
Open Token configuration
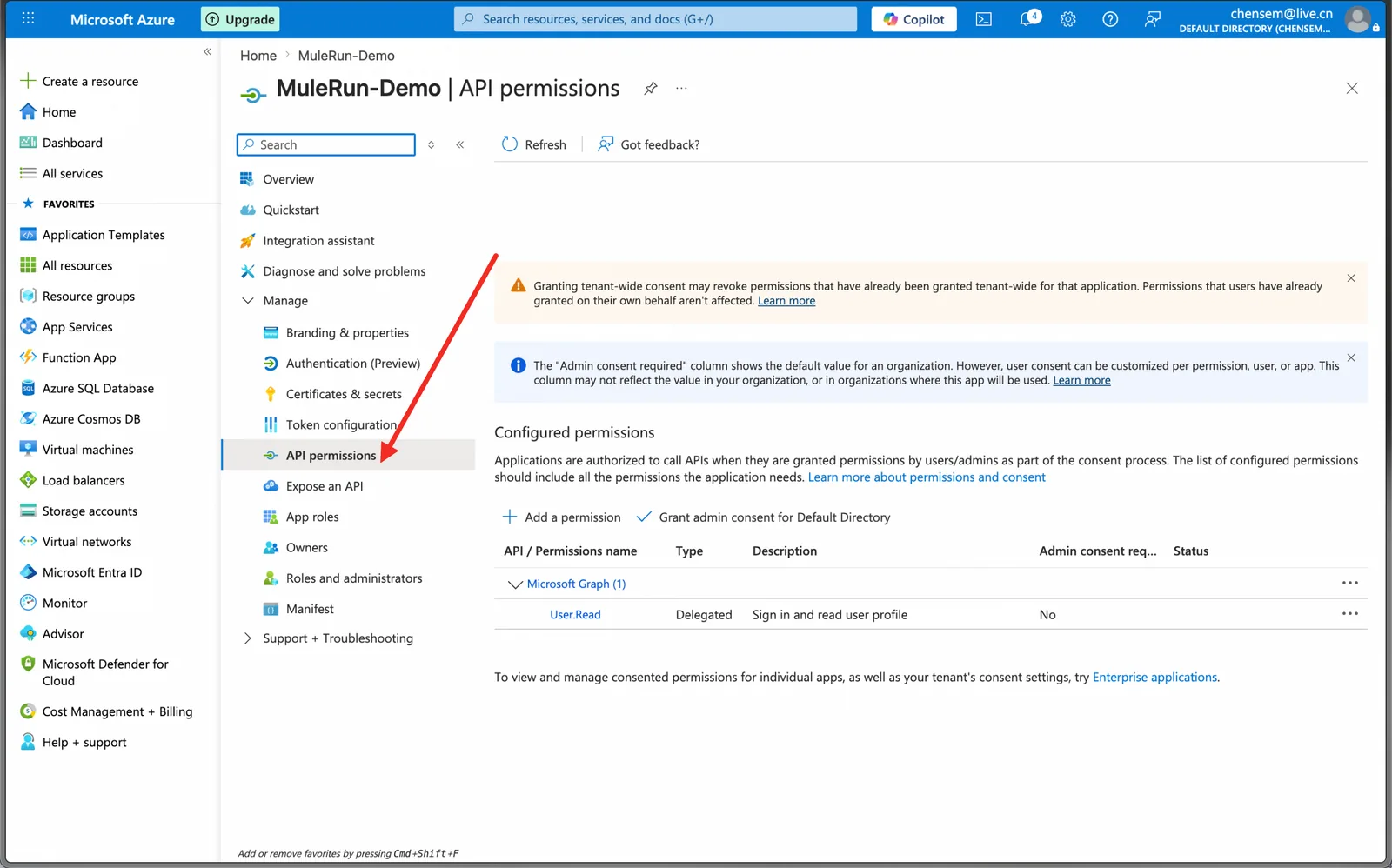(x=330, y=424)
